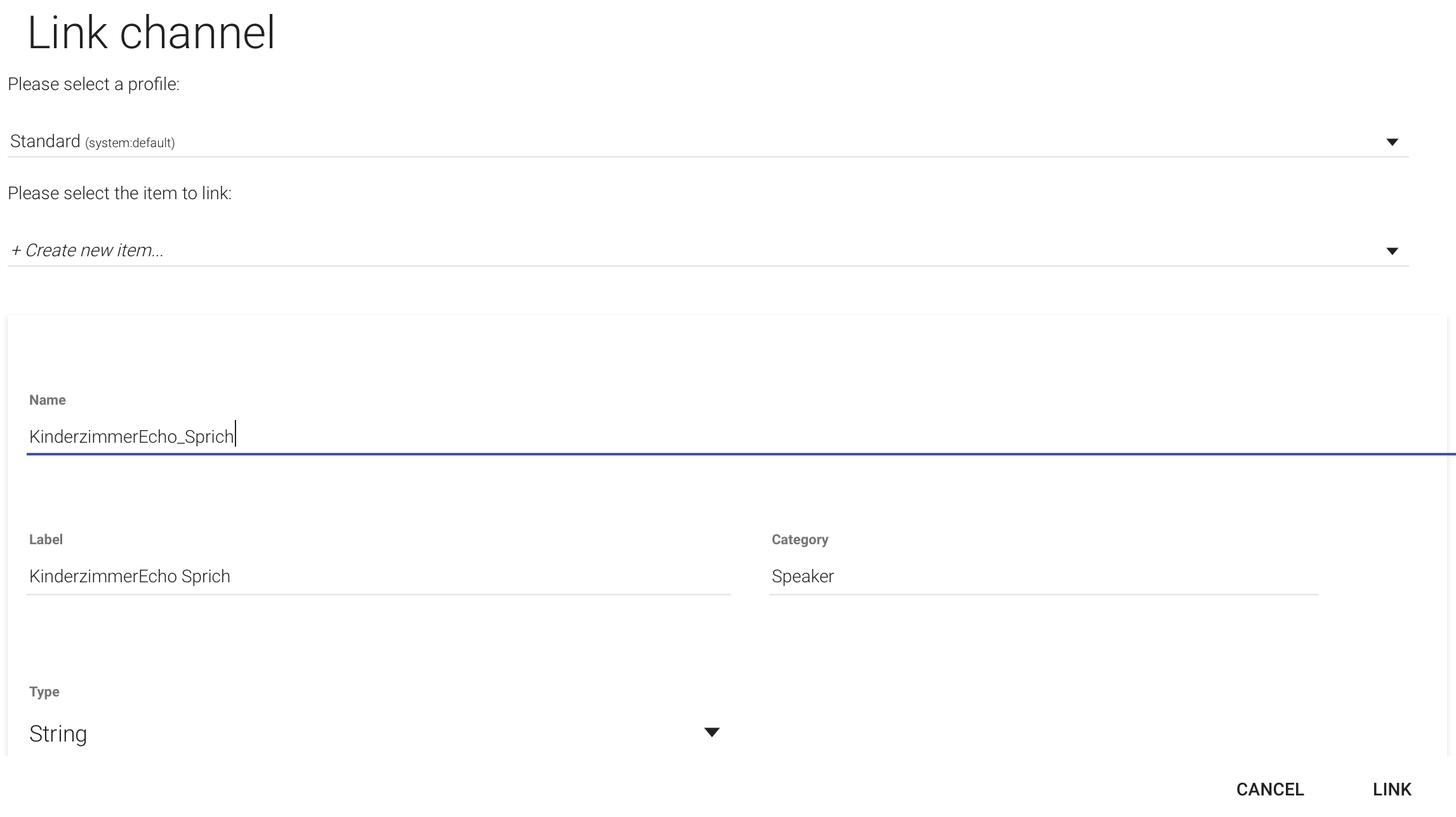Click the Name field label
This screenshot has width=1456, height=817.
pos(48,400)
